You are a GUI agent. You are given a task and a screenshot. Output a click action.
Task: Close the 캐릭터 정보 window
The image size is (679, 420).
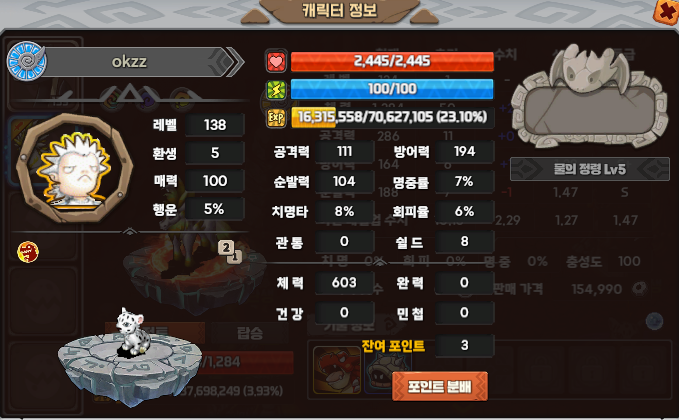pos(666,12)
